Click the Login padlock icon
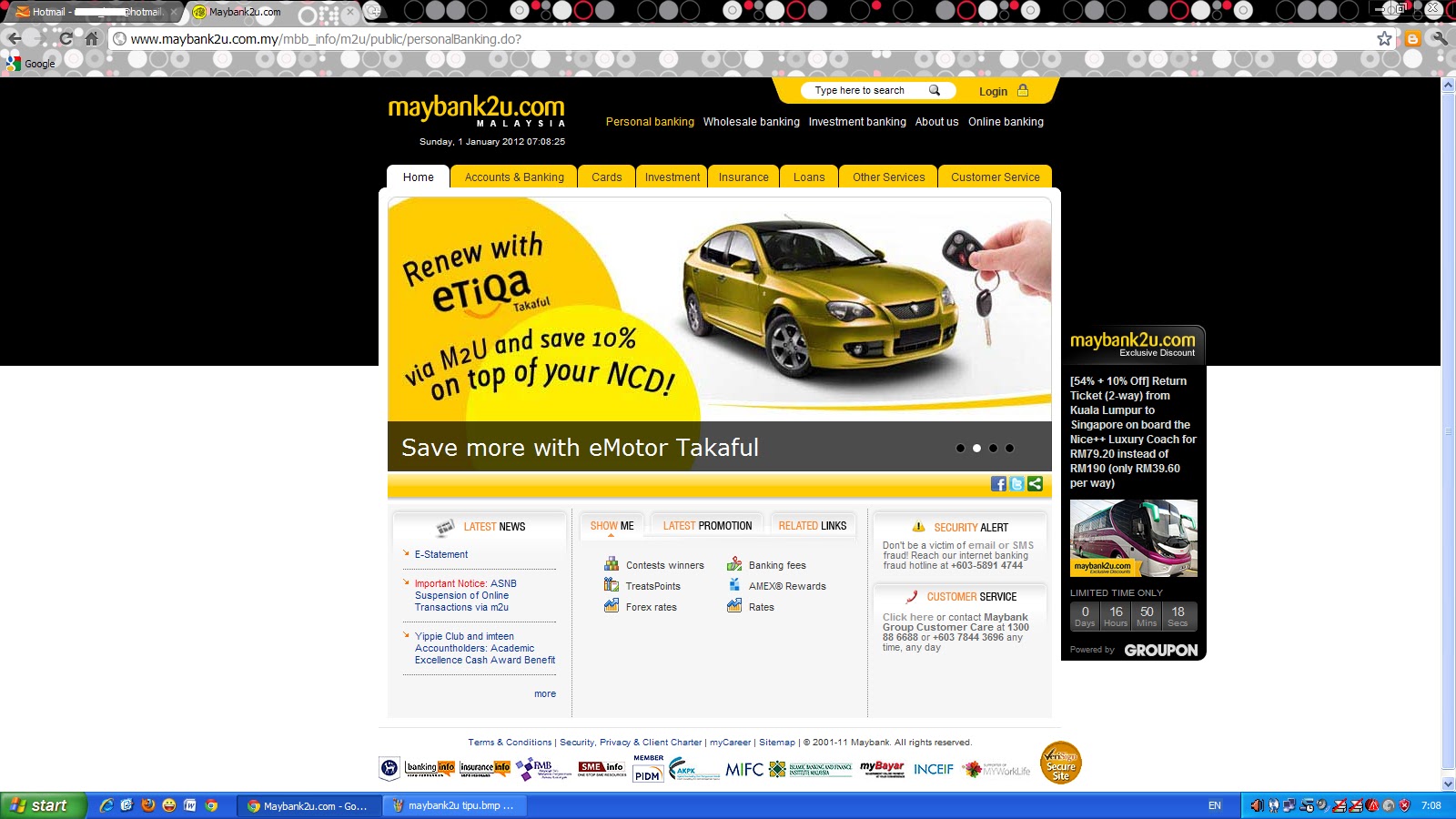1456x819 pixels. [1023, 91]
